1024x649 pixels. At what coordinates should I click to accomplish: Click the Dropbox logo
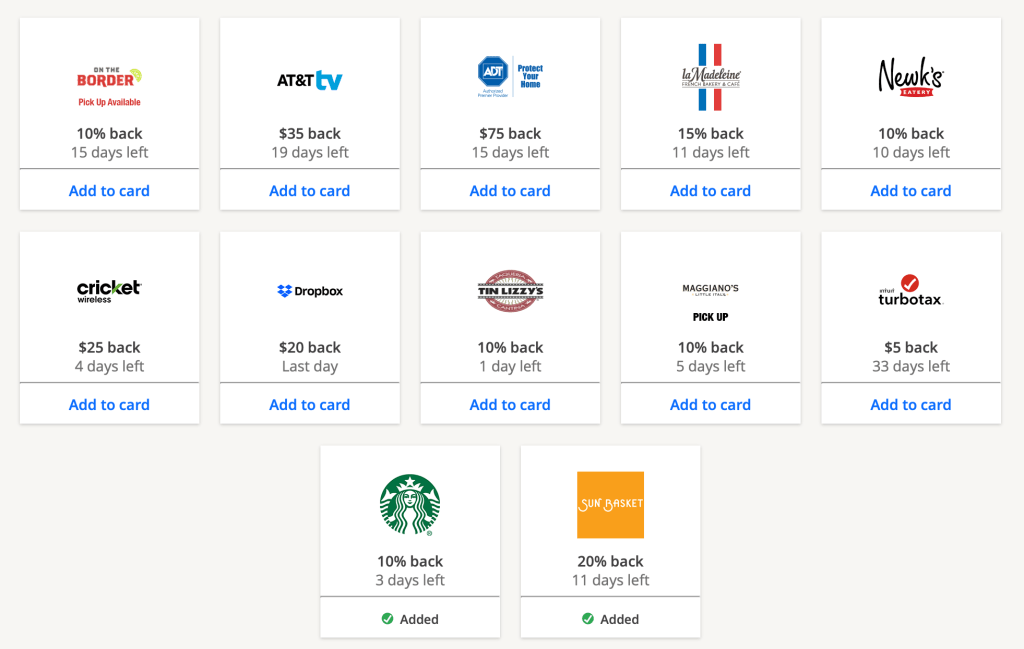310,291
